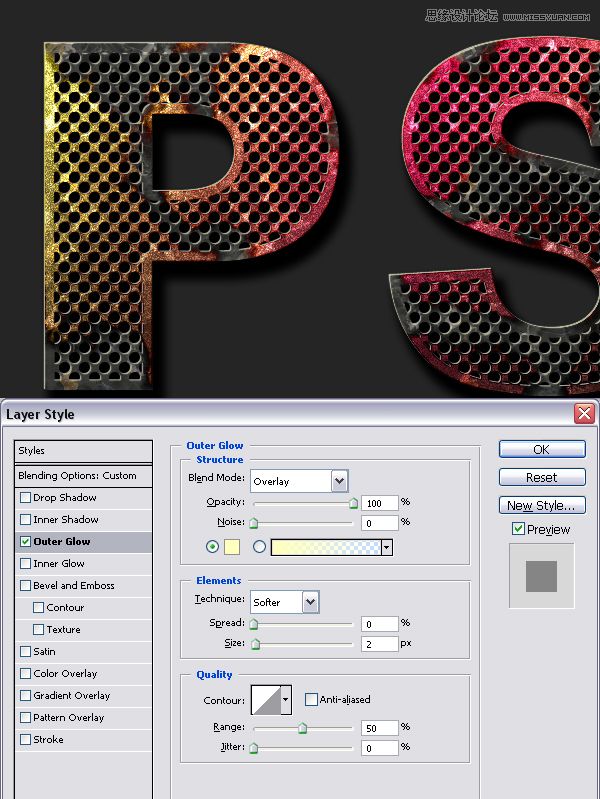Open the gradient picker dropdown arrow
Screen dimensions: 600x799
[x=387, y=547]
